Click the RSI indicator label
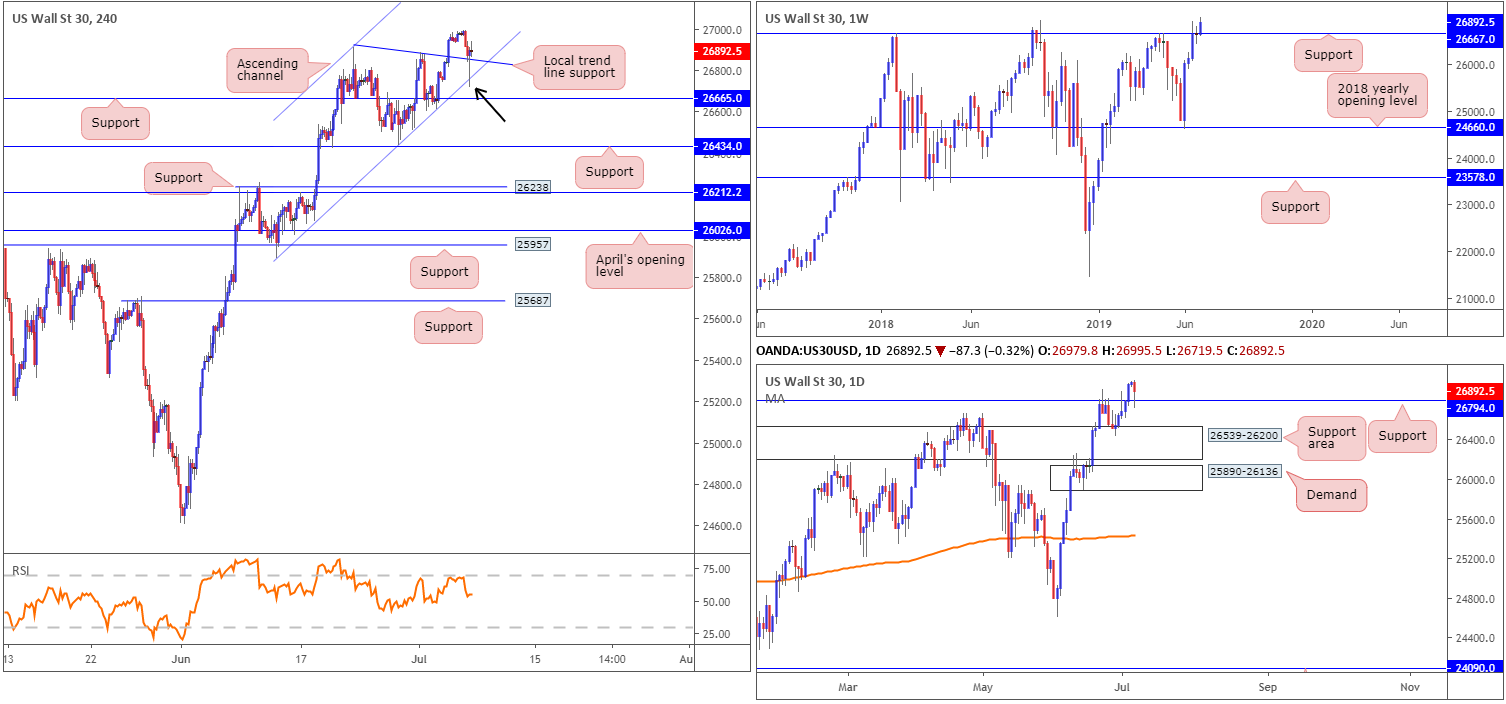Image resolution: width=1506 pixels, height=704 pixels. 20,571
